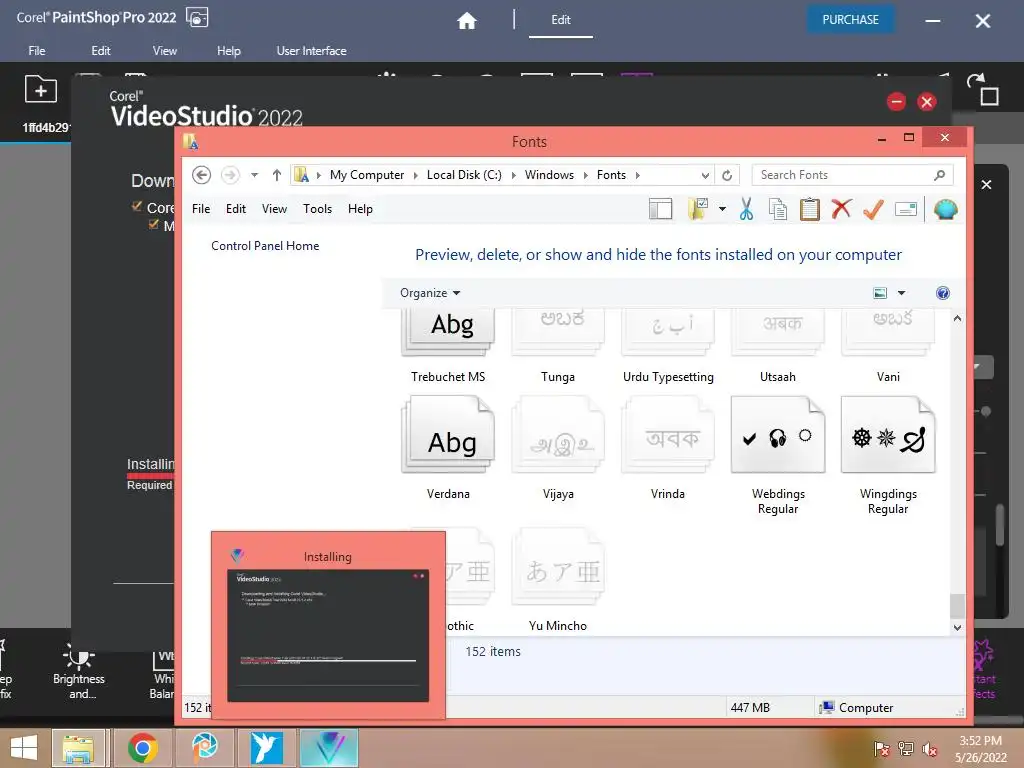Open recent locations dropdown arrow
This screenshot has height=768, width=1024.
pos(255,175)
